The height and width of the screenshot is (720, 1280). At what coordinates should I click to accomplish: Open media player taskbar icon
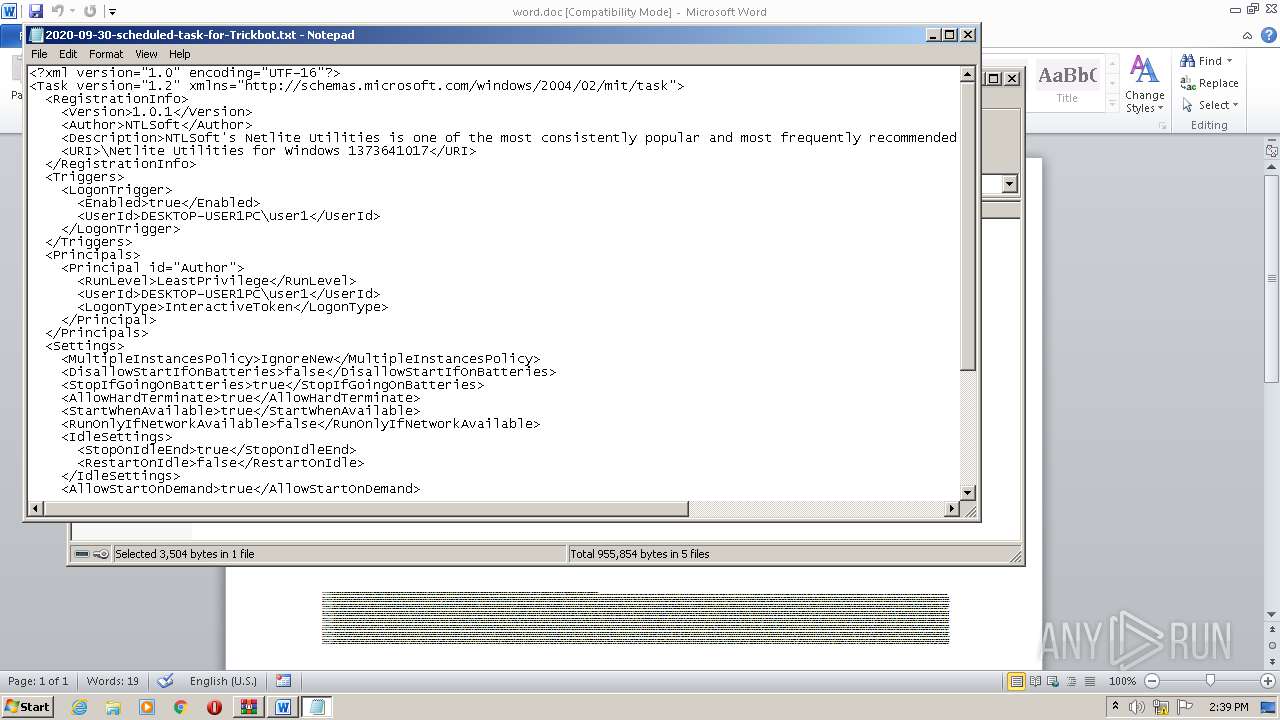(147, 707)
